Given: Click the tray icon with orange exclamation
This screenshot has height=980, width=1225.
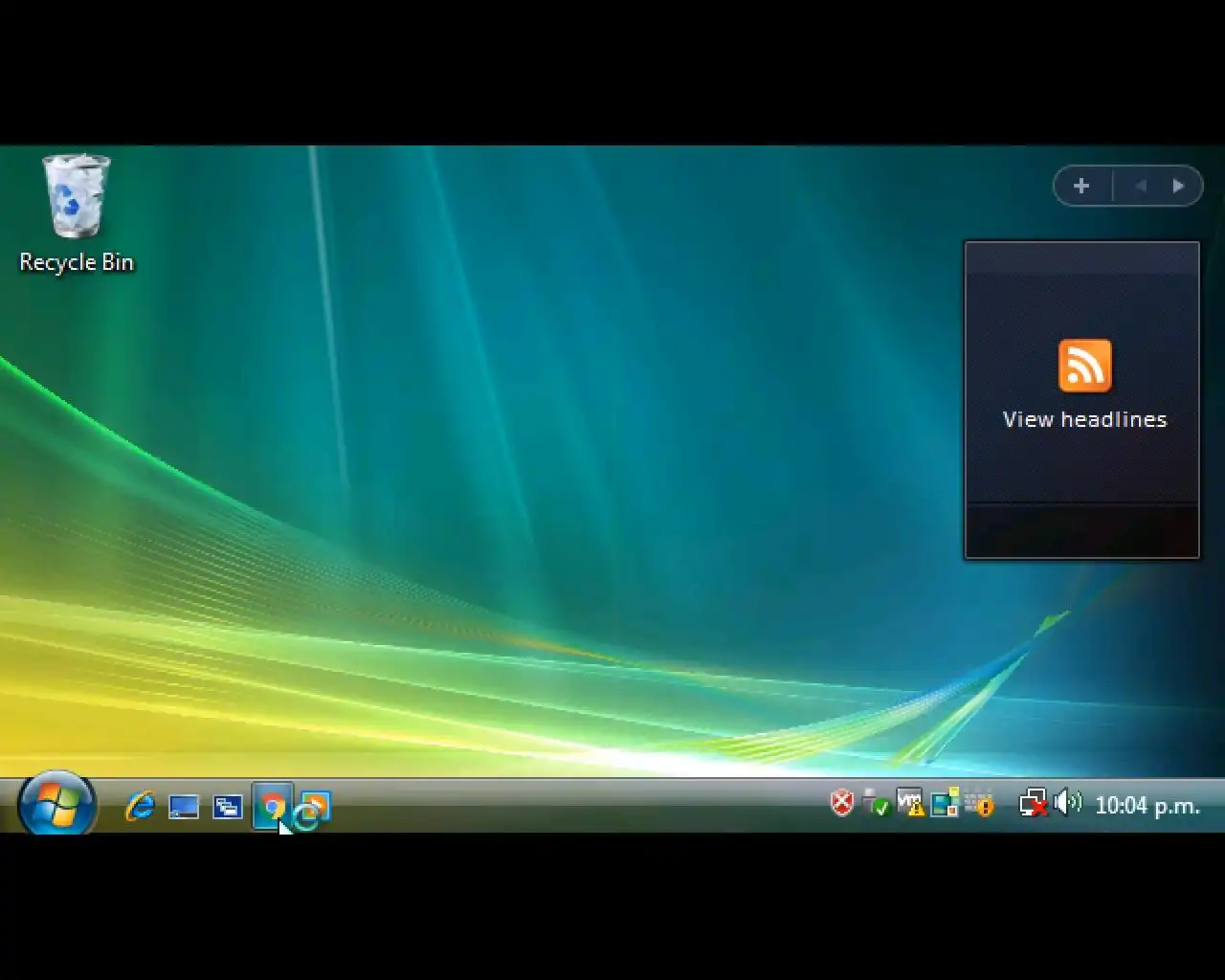Looking at the screenshot, I should point(979,803).
